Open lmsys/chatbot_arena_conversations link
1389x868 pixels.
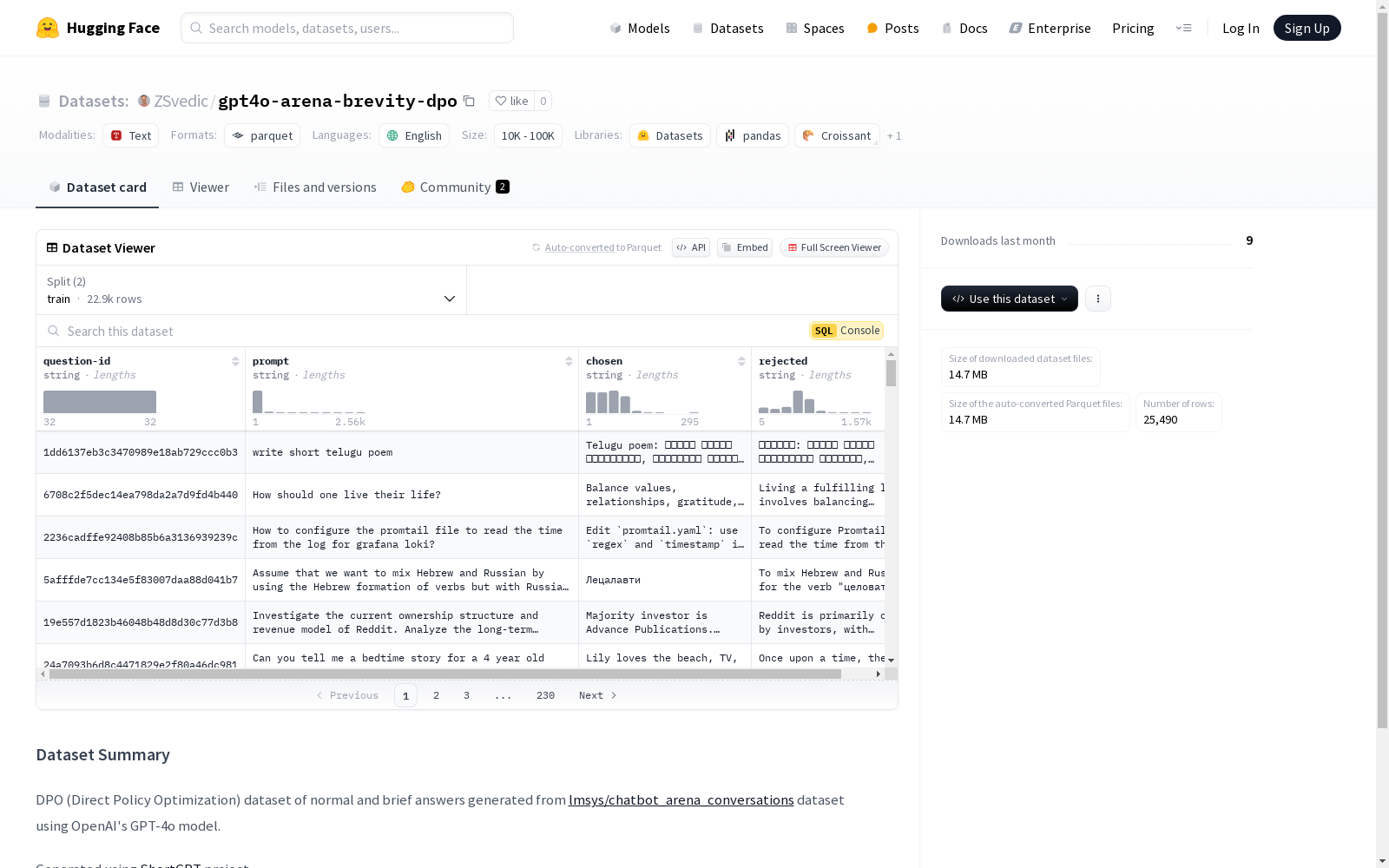pos(681,800)
